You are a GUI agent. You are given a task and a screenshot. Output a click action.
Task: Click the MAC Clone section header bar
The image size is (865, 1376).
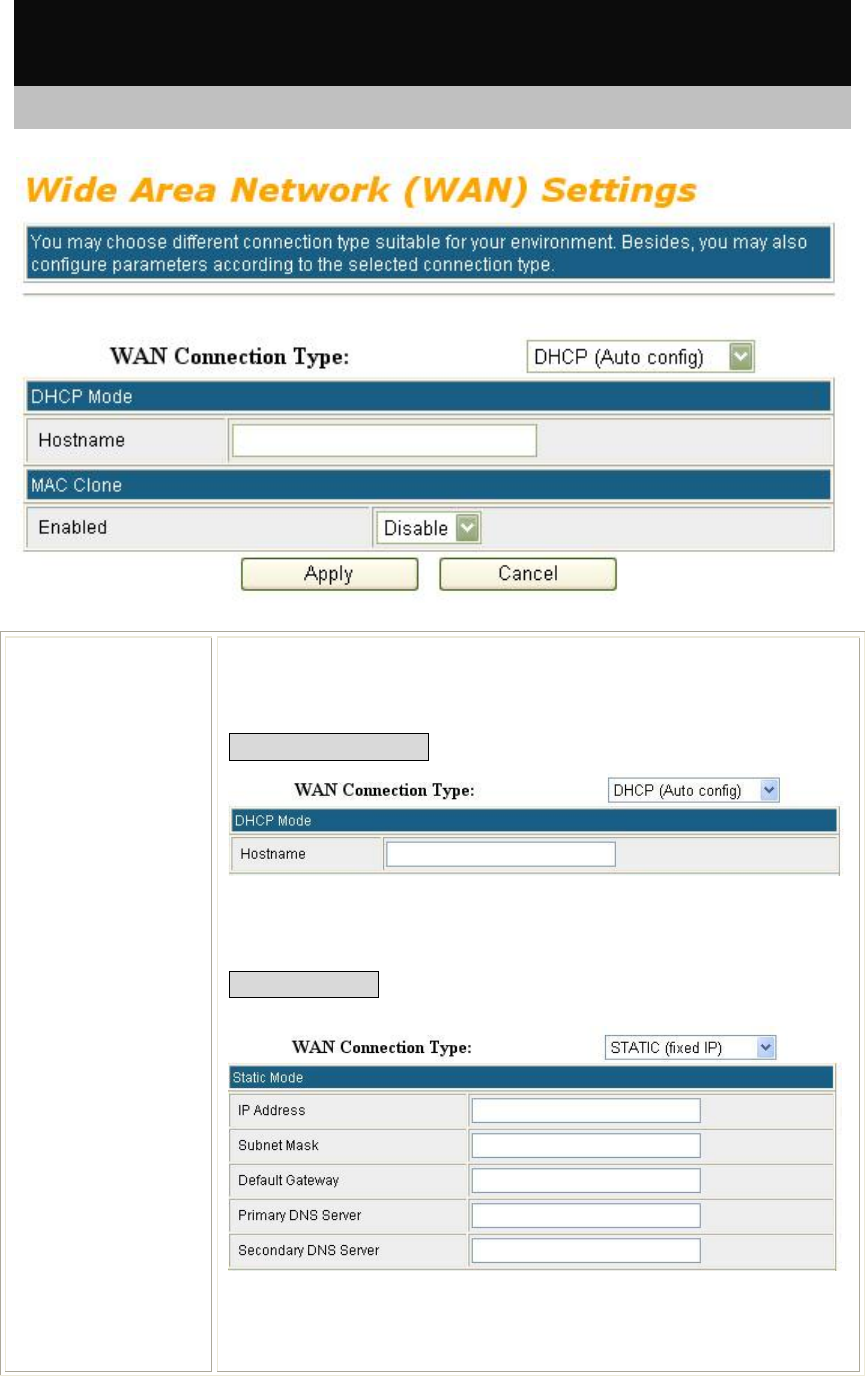[x=428, y=484]
